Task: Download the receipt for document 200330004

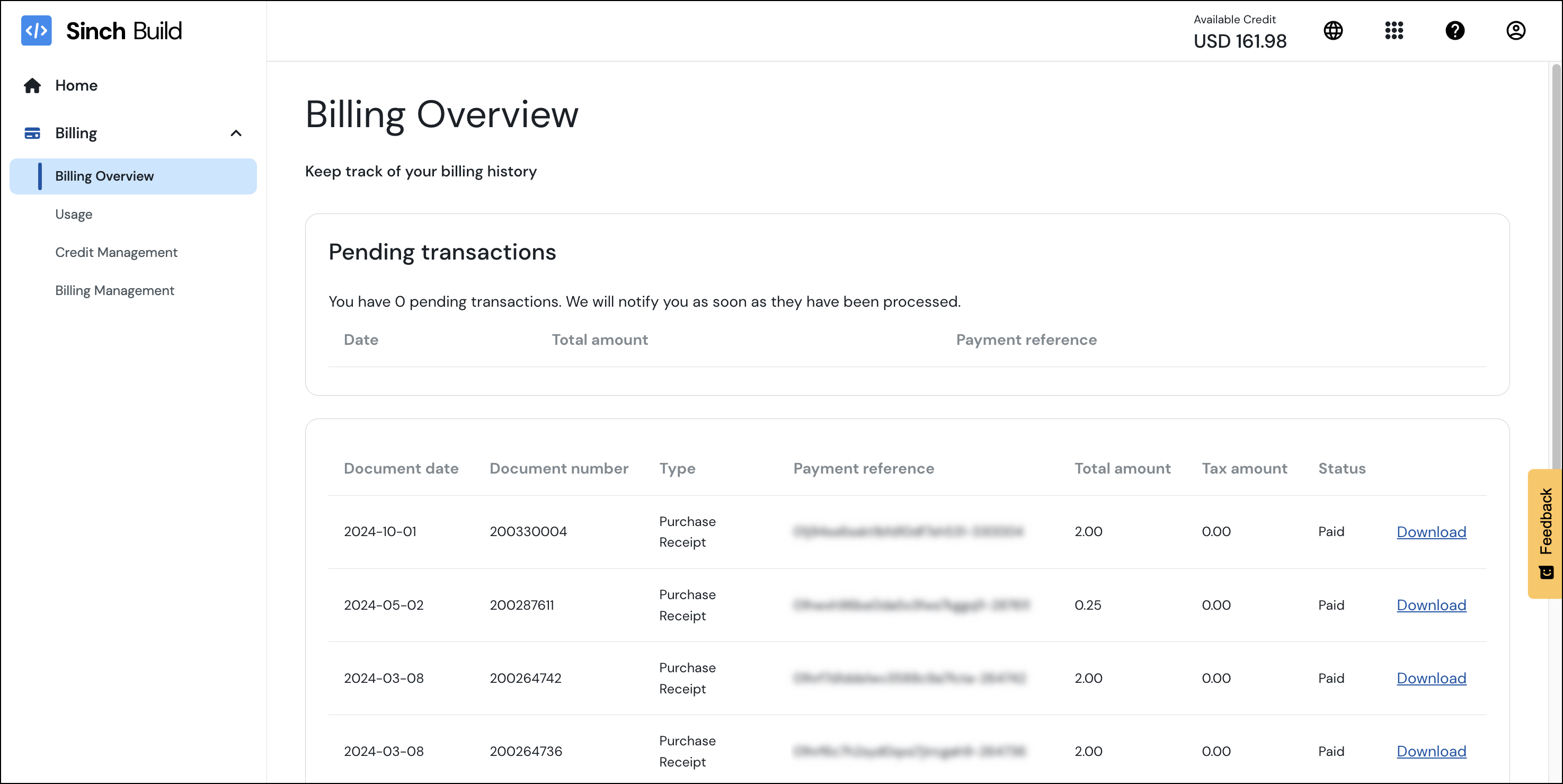Action: pos(1431,531)
